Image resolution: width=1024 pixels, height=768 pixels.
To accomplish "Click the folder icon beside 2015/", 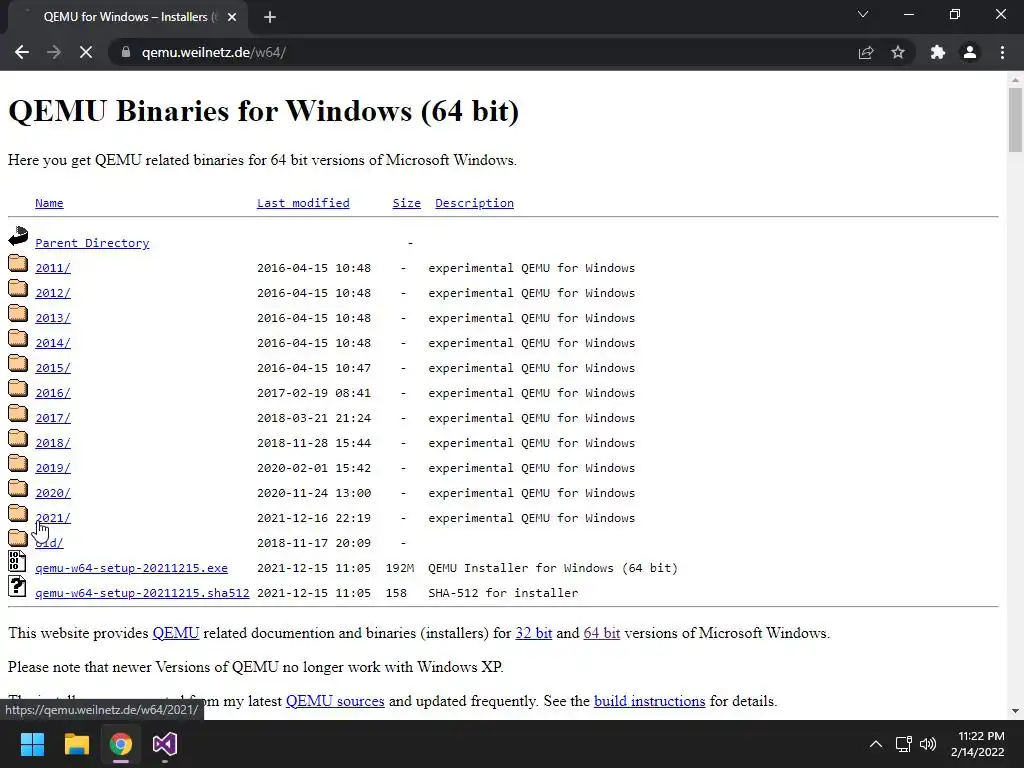I will coord(18,363).
